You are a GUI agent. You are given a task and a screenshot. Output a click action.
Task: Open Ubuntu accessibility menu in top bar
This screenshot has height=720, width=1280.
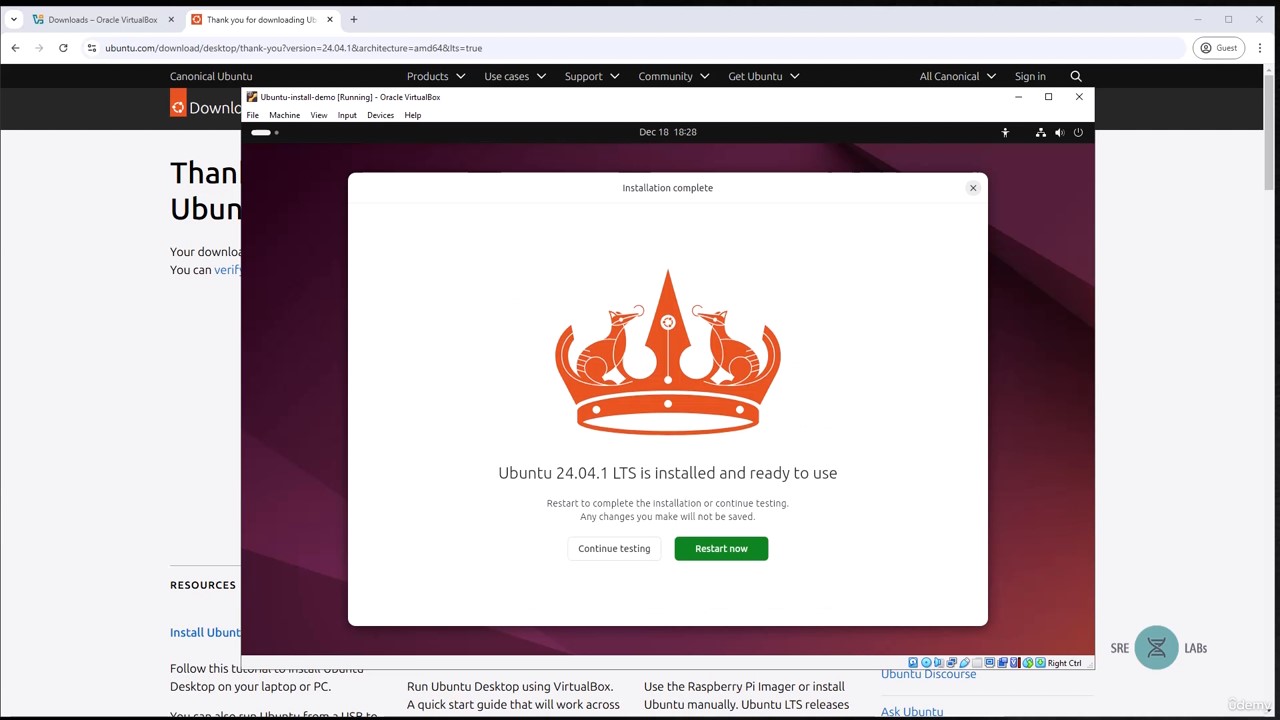click(x=1005, y=132)
